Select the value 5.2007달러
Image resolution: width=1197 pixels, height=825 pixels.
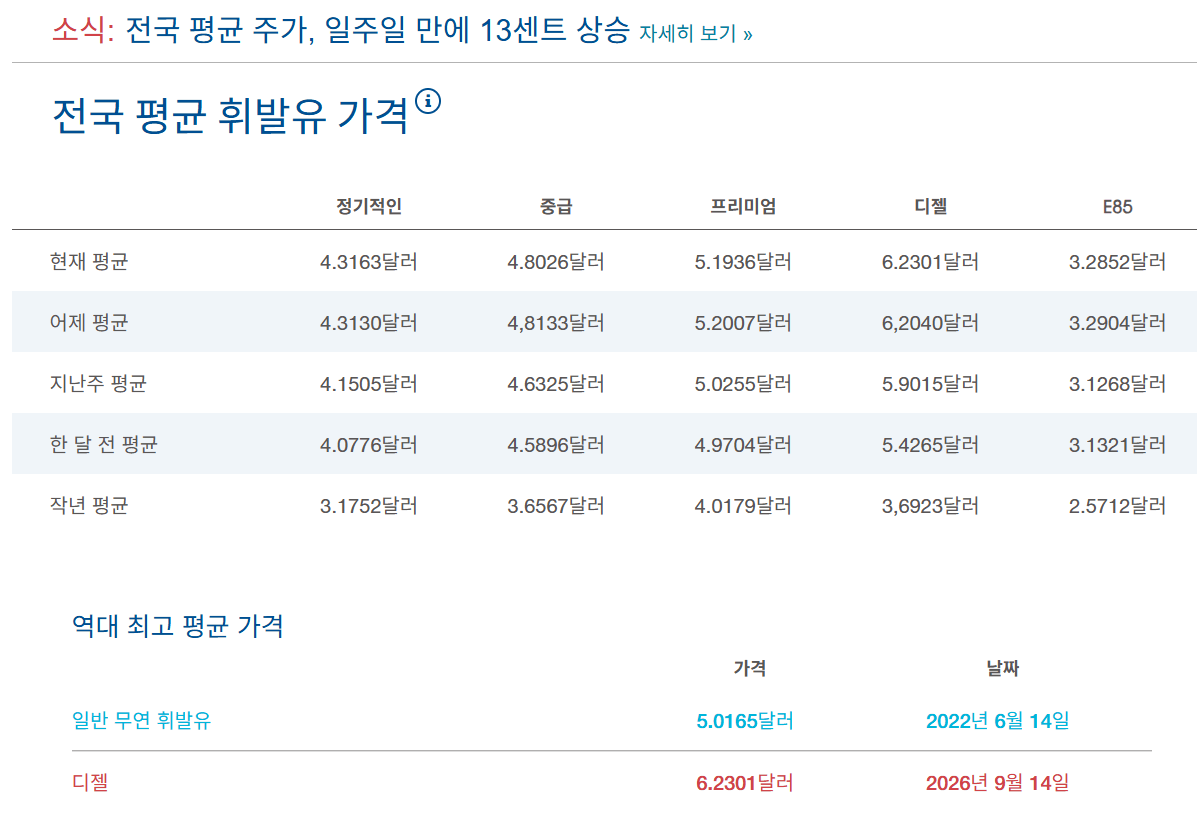(743, 323)
